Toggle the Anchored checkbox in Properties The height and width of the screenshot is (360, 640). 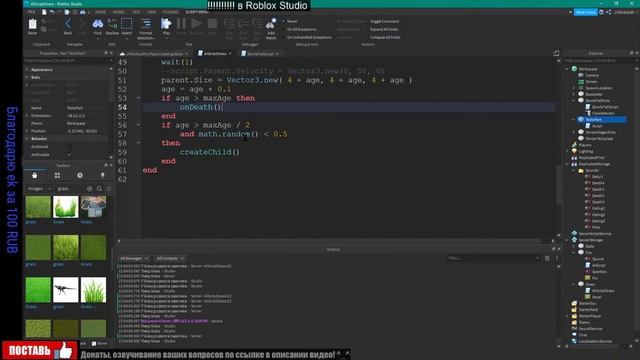click(69, 147)
